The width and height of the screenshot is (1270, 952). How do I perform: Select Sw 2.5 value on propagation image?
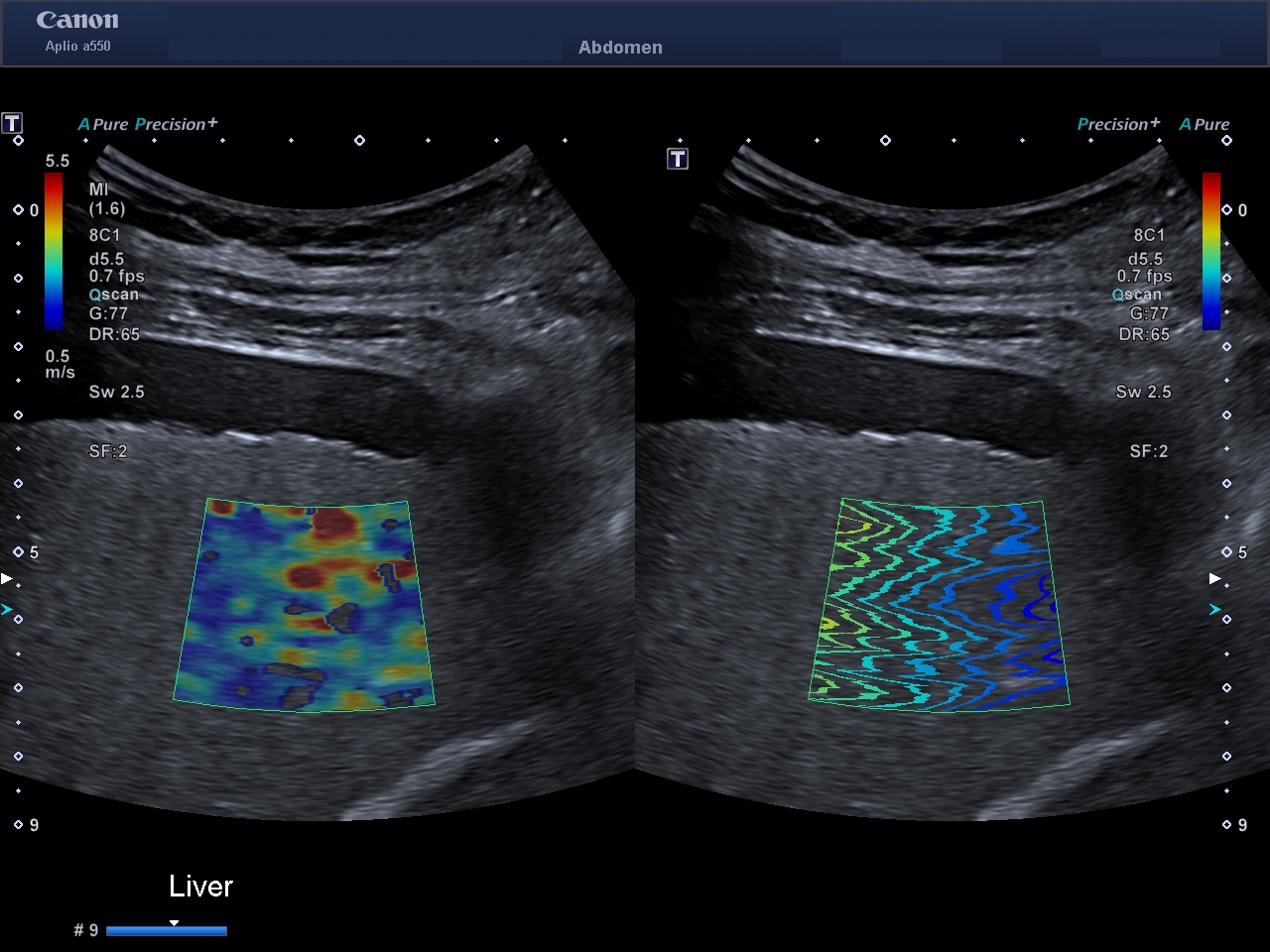click(1143, 392)
